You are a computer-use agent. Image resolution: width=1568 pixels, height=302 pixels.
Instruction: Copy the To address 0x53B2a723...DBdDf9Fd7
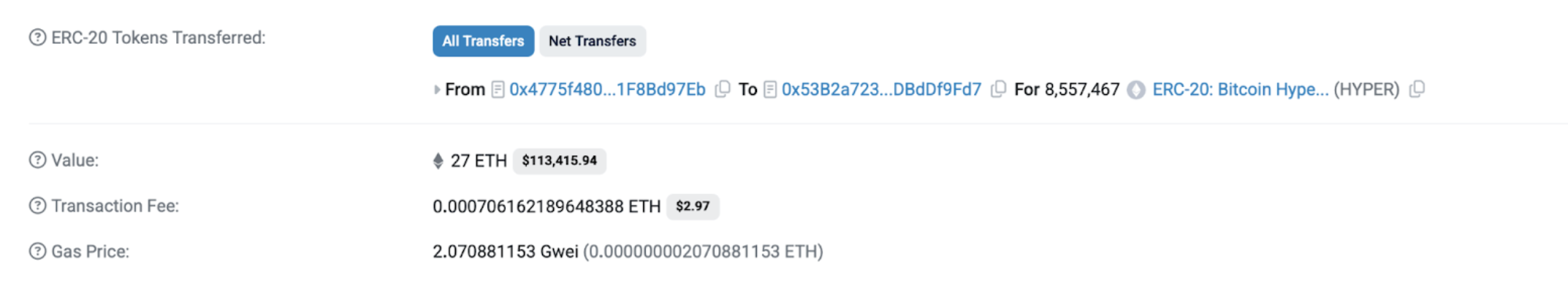998,89
